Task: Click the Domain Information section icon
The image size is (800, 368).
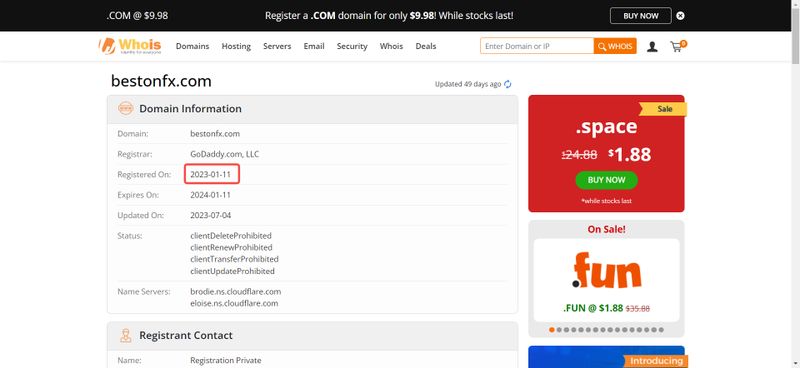Action: (x=126, y=108)
